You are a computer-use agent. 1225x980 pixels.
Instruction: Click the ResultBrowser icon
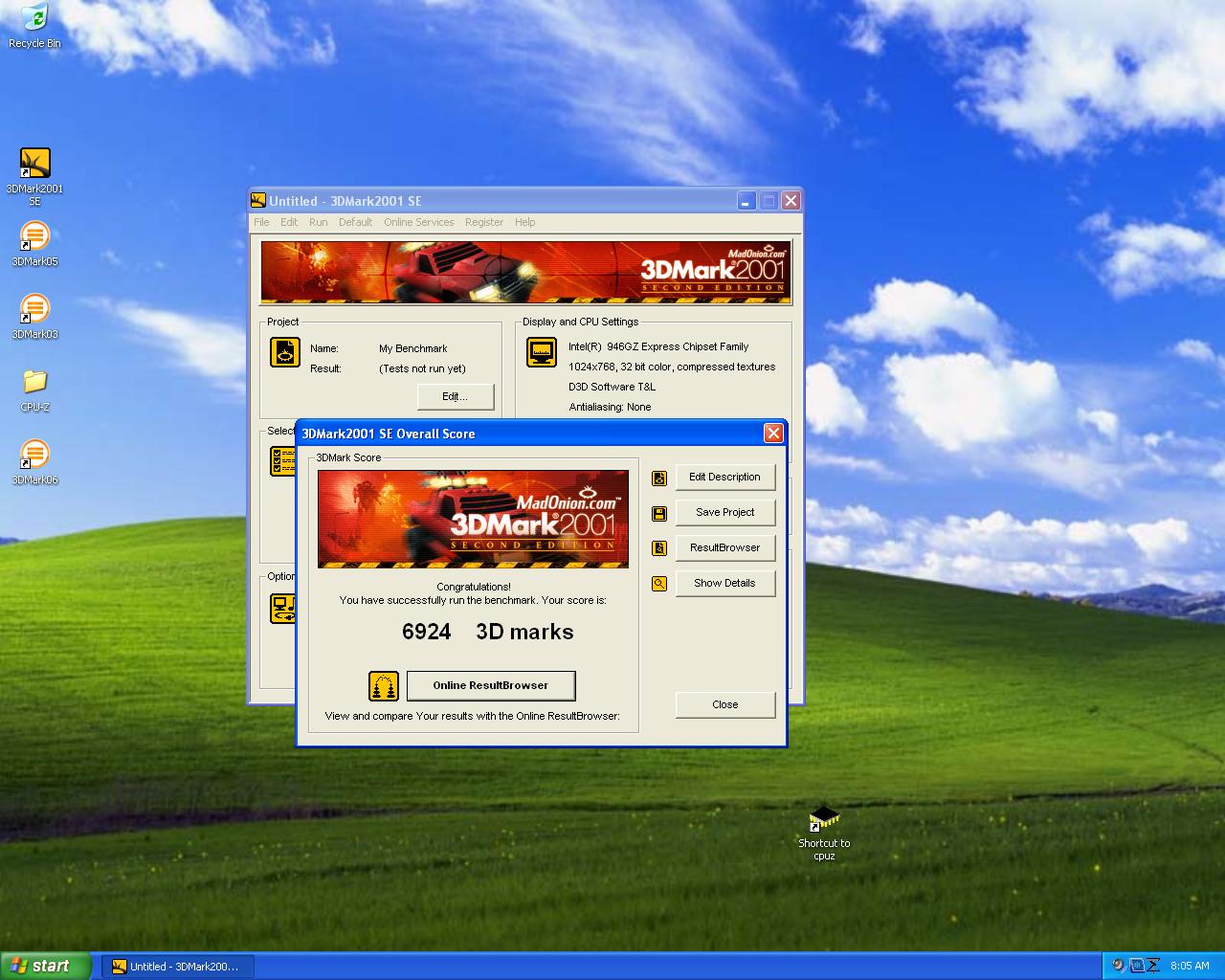[x=659, y=548]
